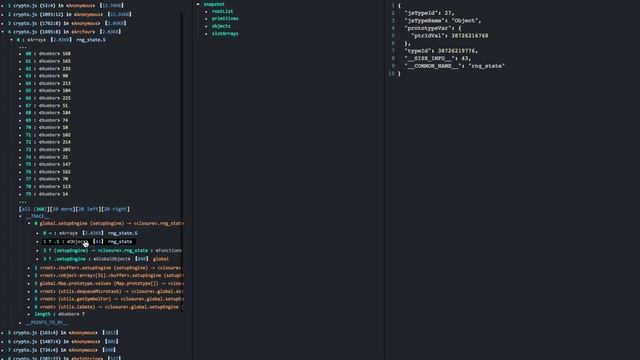Collapse the snapshot tree node
The width and height of the screenshot is (640, 360).
(x=198, y=4)
